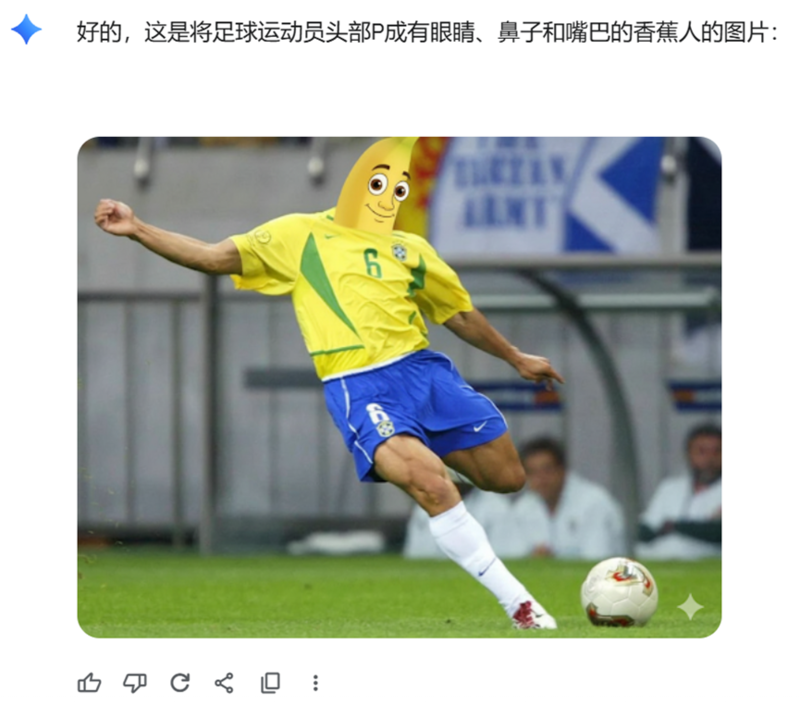This screenshot has width=800, height=707.
Task: Click the Chinese response text line
Action: pos(427,33)
